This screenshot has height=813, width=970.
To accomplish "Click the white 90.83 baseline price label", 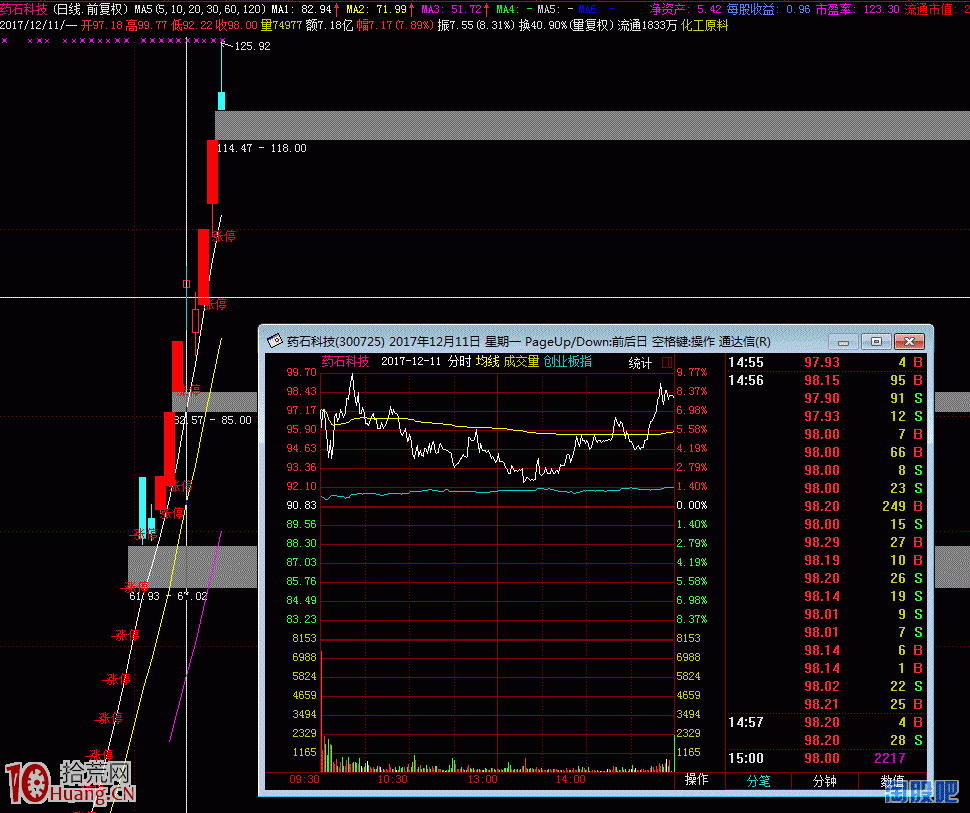I will point(301,505).
